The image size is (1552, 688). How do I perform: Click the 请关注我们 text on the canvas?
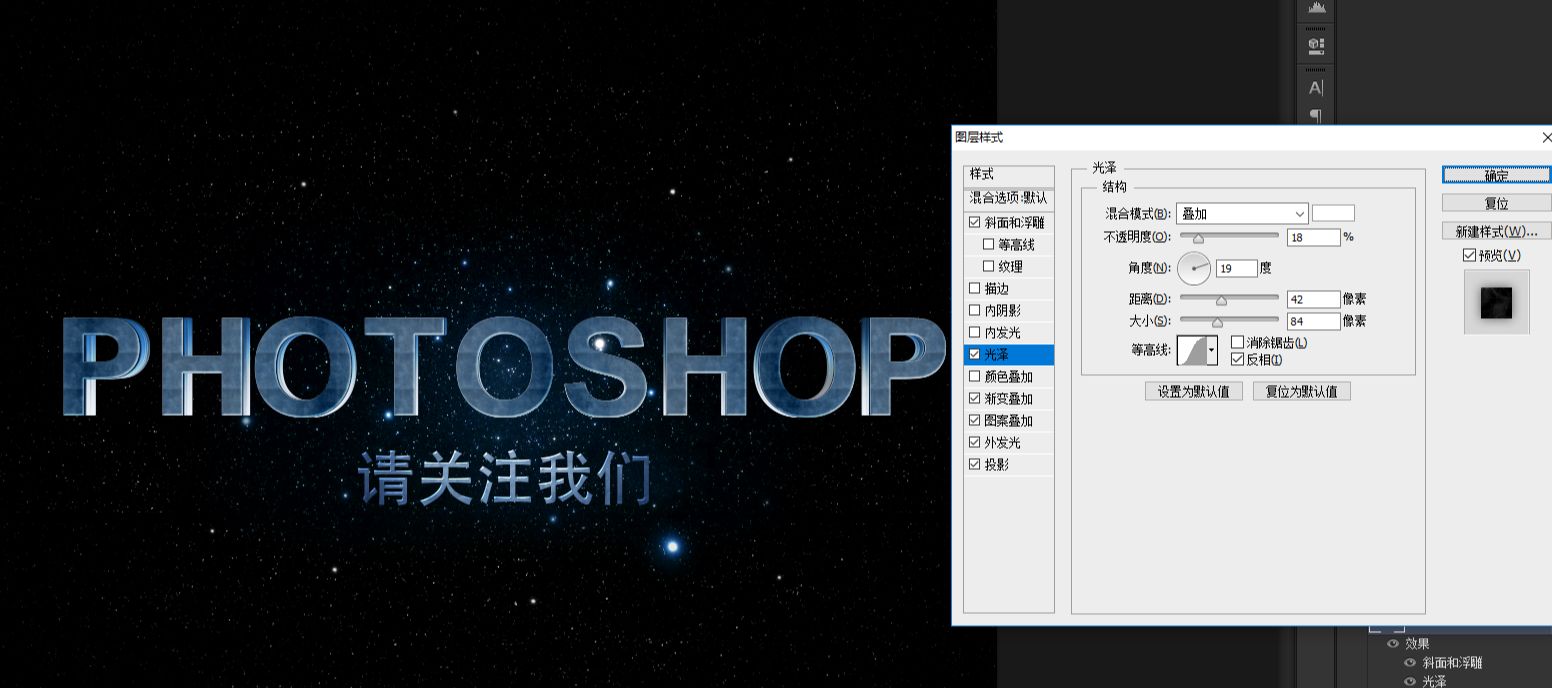pyautogui.click(x=505, y=478)
